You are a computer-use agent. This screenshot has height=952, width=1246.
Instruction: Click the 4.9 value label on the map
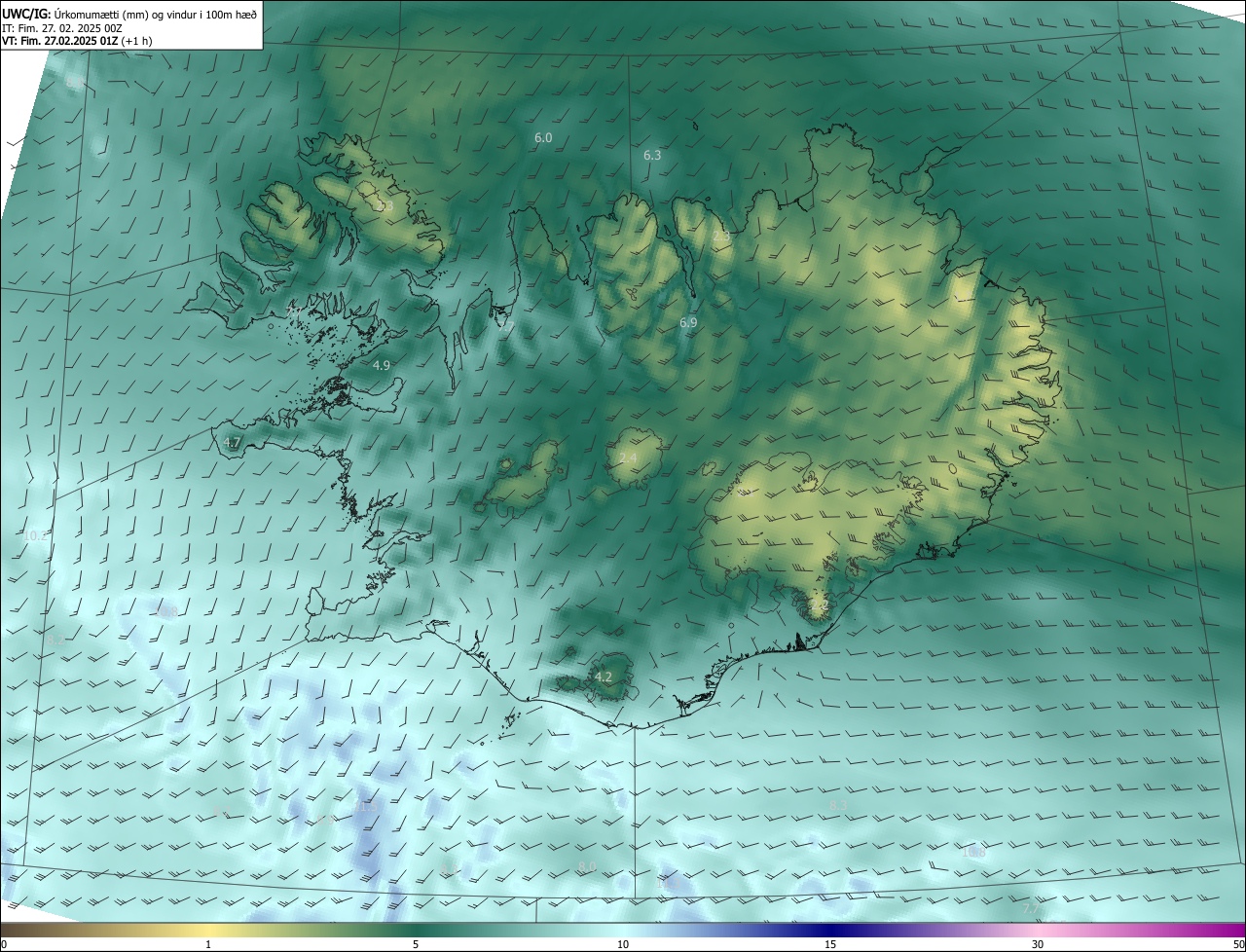click(382, 365)
